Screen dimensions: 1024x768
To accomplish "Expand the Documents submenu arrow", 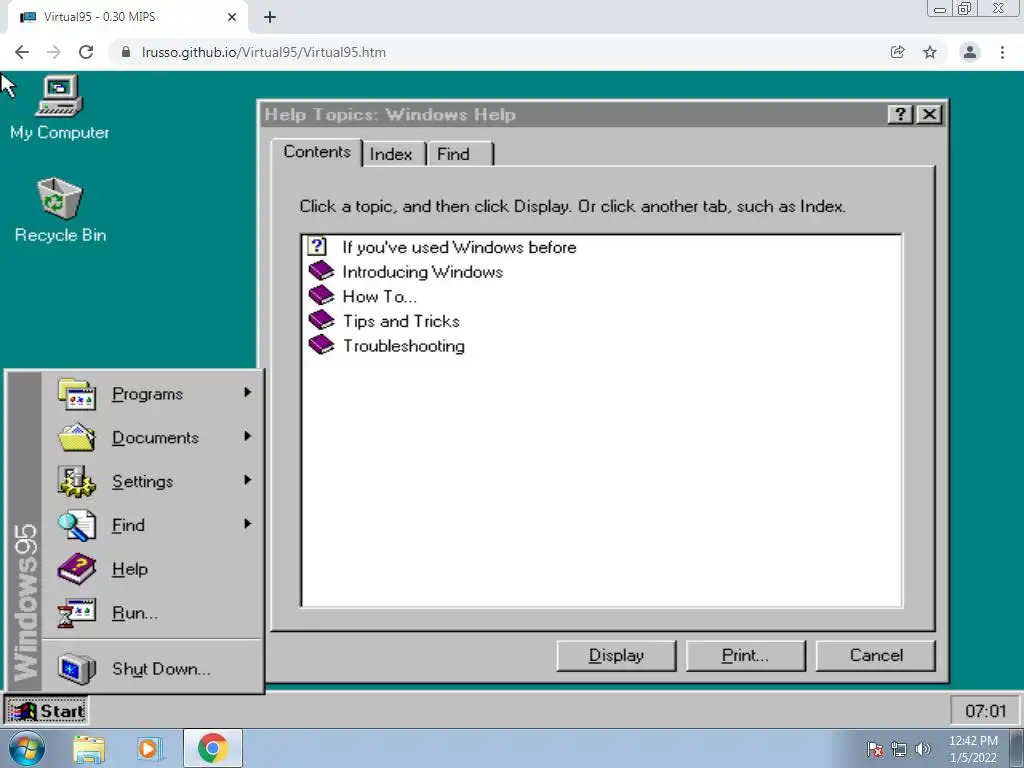I will coord(248,436).
